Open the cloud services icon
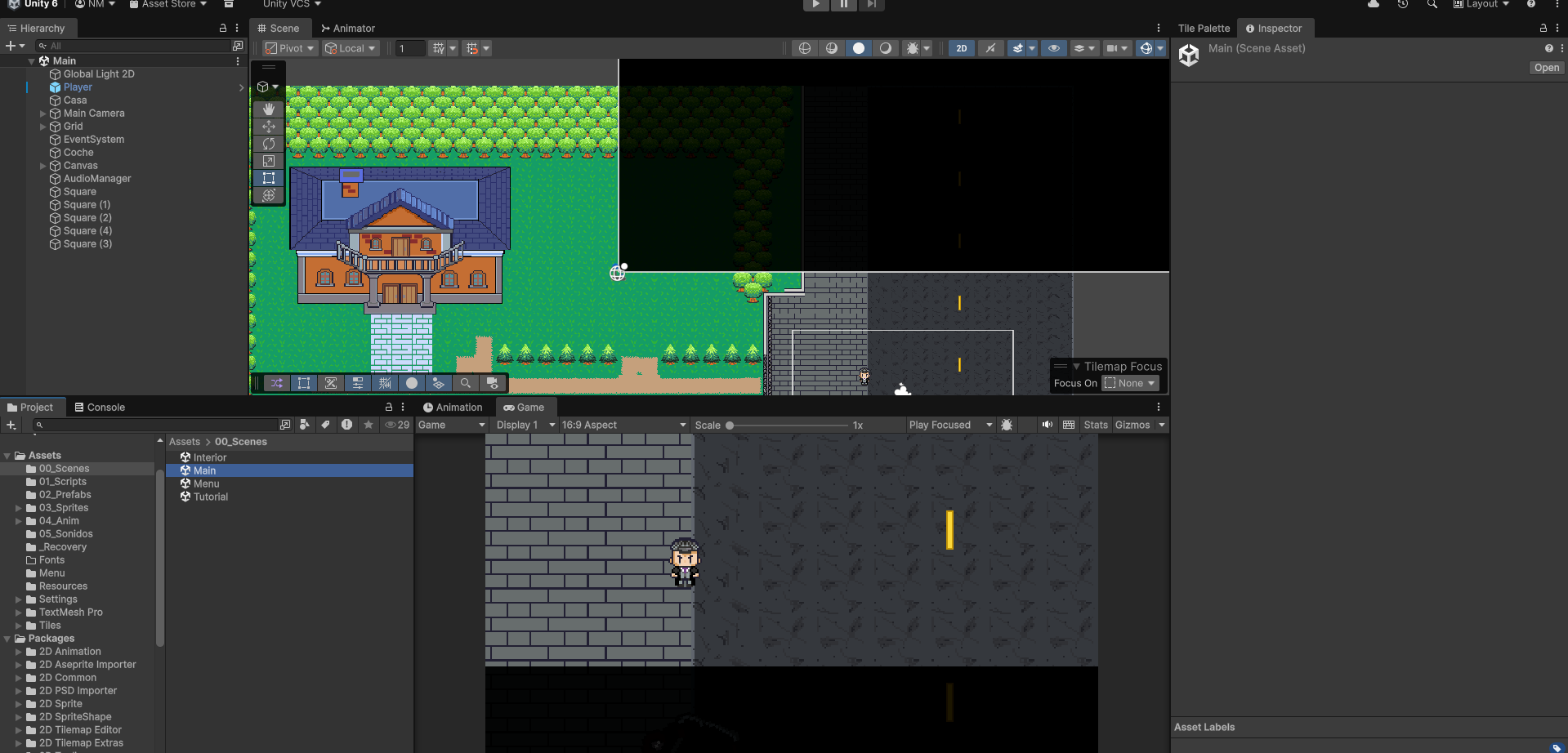This screenshot has width=1568, height=753. [1374, 4]
